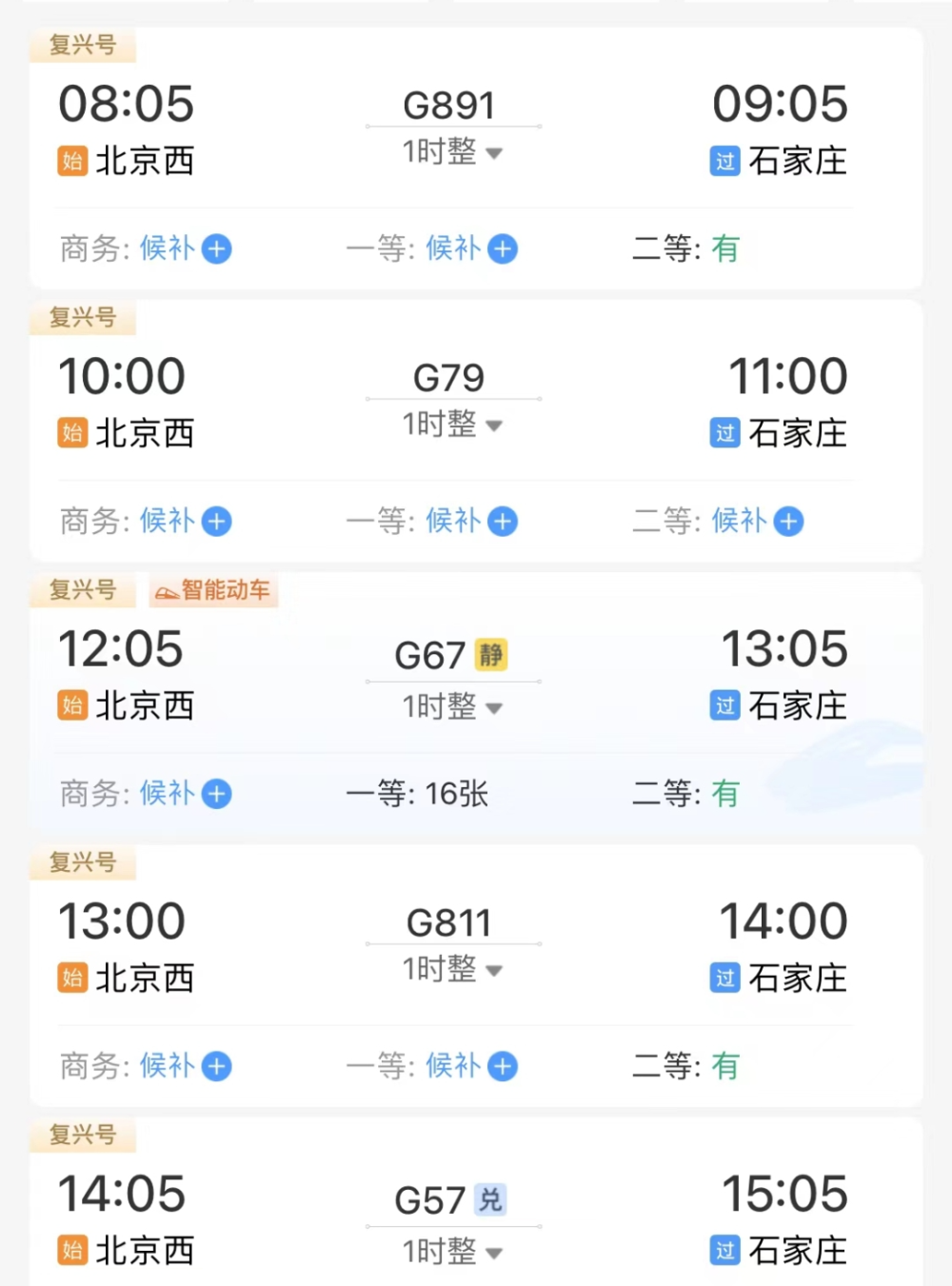Expand the G811 1时整 duration arrow
This screenshot has height=1286, width=952.
(494, 971)
